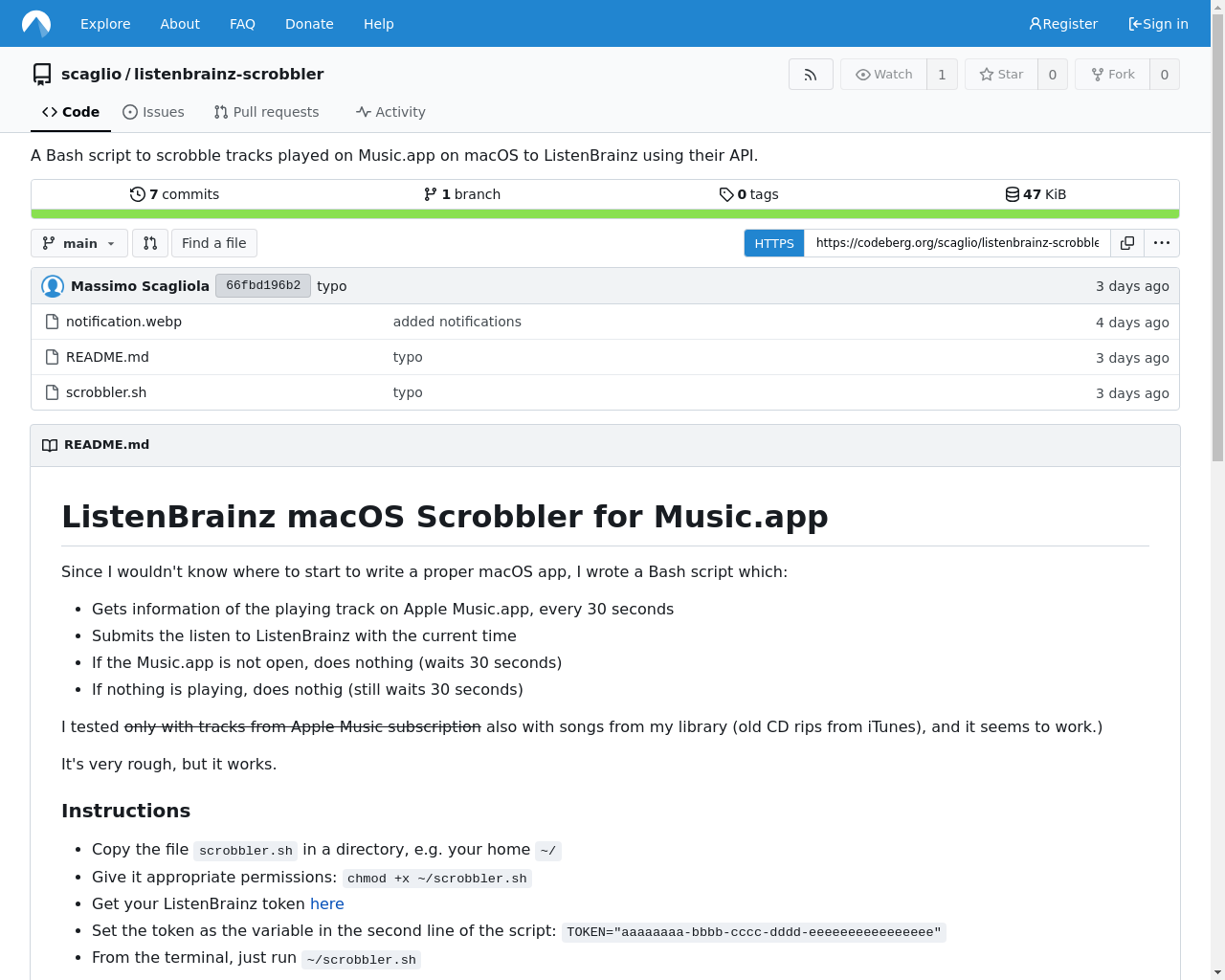The height and width of the screenshot is (980, 1225).
Task: Click the scrobbler.sh file icon
Action: coord(53,392)
